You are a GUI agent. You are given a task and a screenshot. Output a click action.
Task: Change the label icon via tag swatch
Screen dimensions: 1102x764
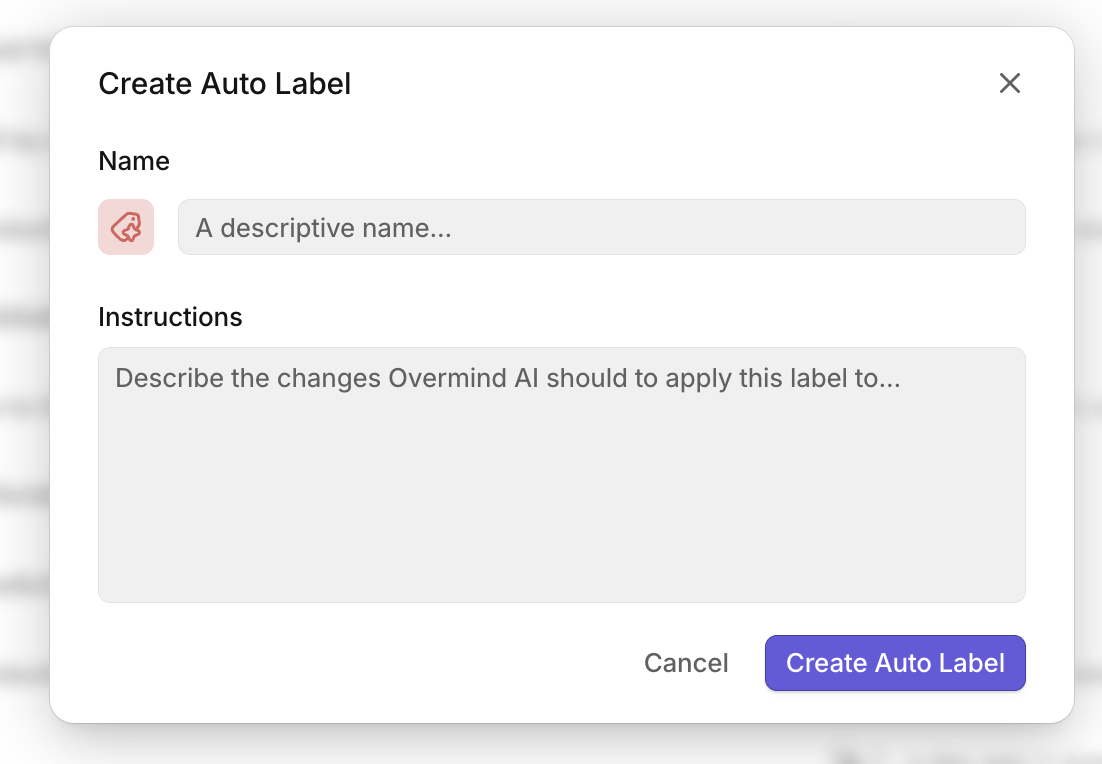coord(126,227)
